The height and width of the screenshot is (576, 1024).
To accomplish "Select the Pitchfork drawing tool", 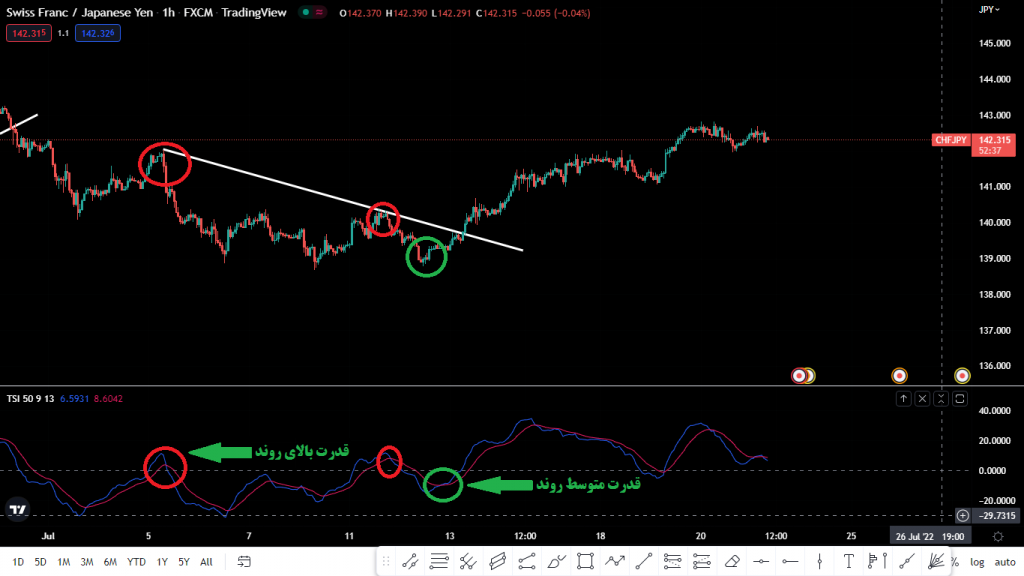I will (468, 561).
